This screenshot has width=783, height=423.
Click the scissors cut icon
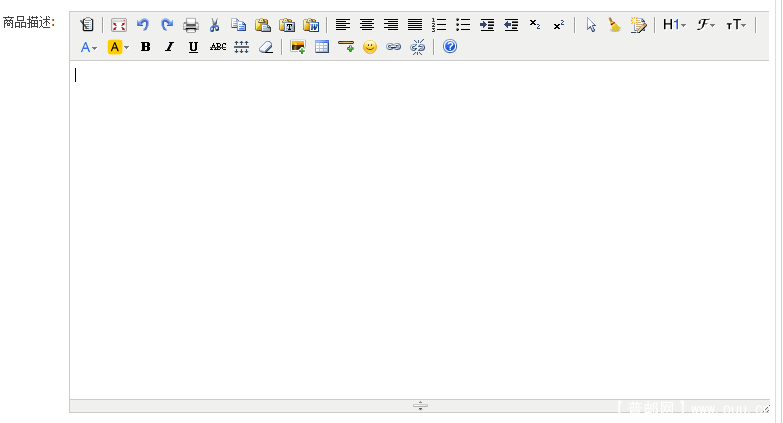pyautogui.click(x=214, y=25)
